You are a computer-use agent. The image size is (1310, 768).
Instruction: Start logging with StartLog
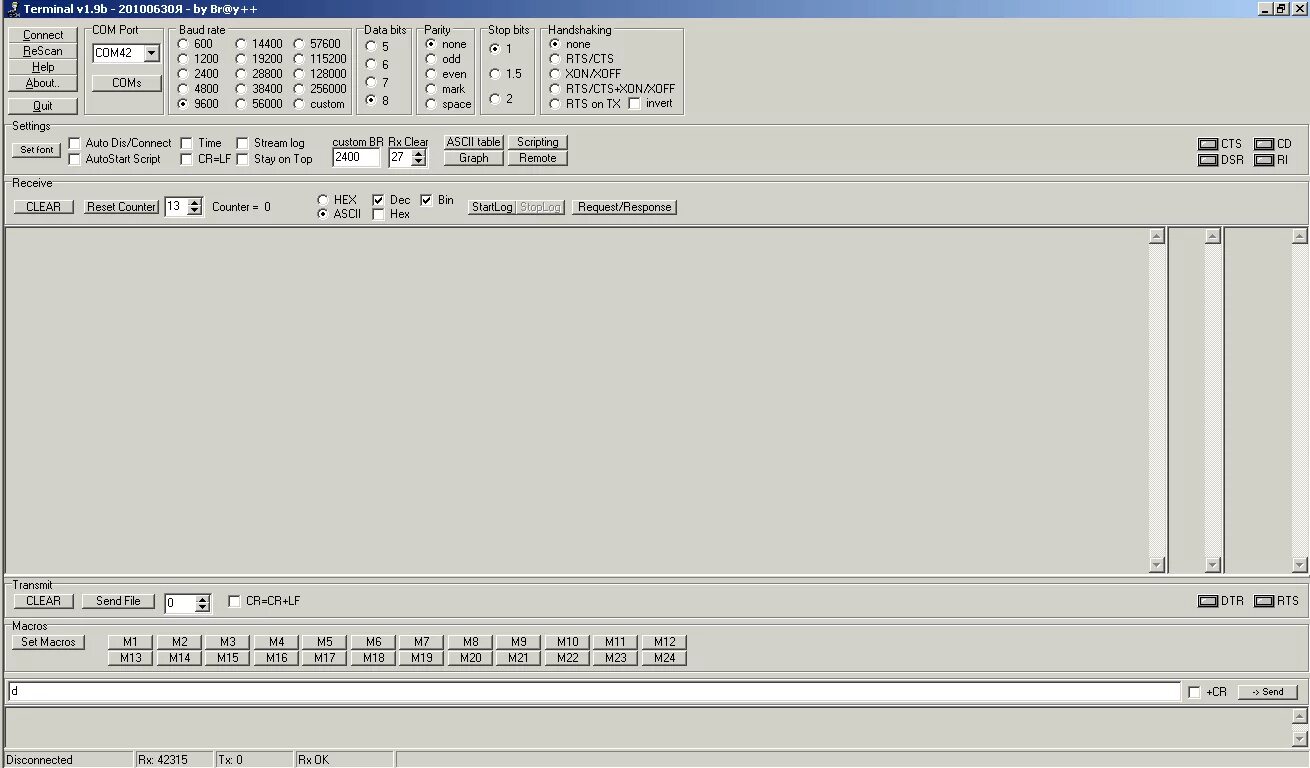pyautogui.click(x=492, y=207)
